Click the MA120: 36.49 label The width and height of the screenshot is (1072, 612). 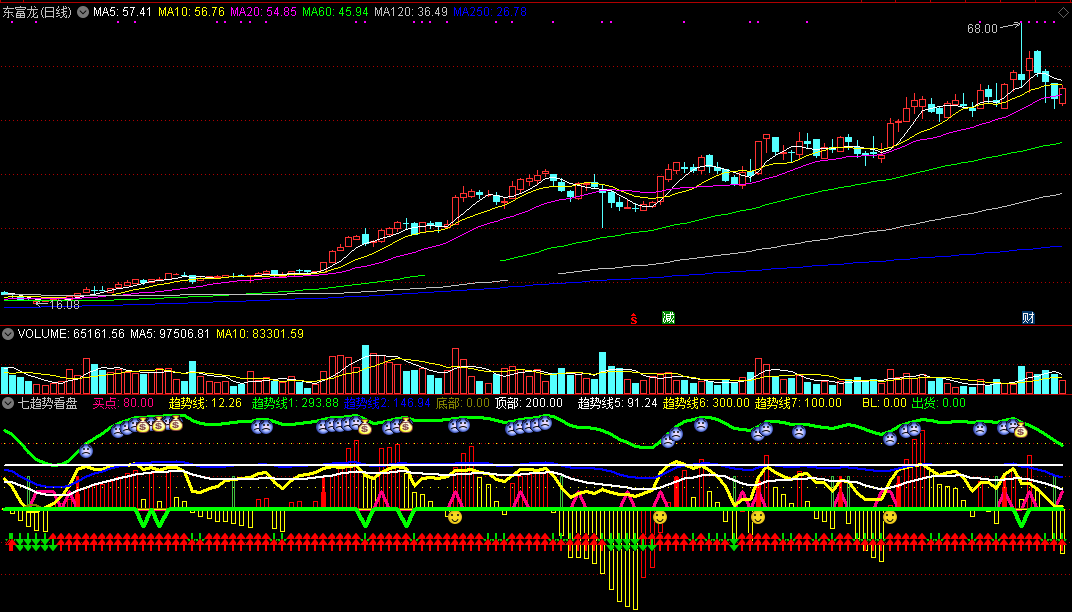[411, 12]
